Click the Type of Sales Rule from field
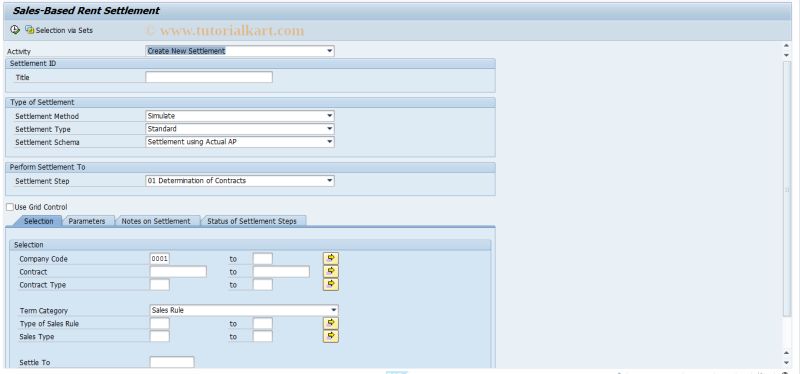 pyautogui.click(x=160, y=323)
